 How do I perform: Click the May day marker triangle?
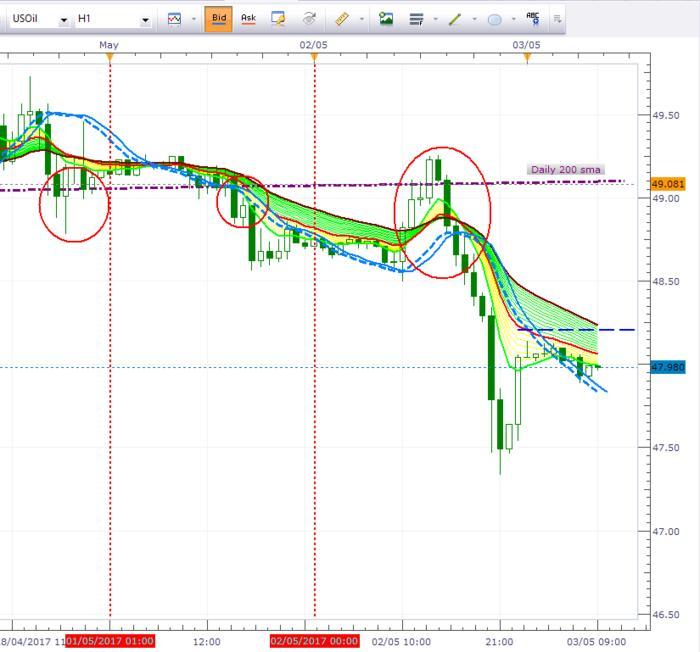(x=110, y=57)
